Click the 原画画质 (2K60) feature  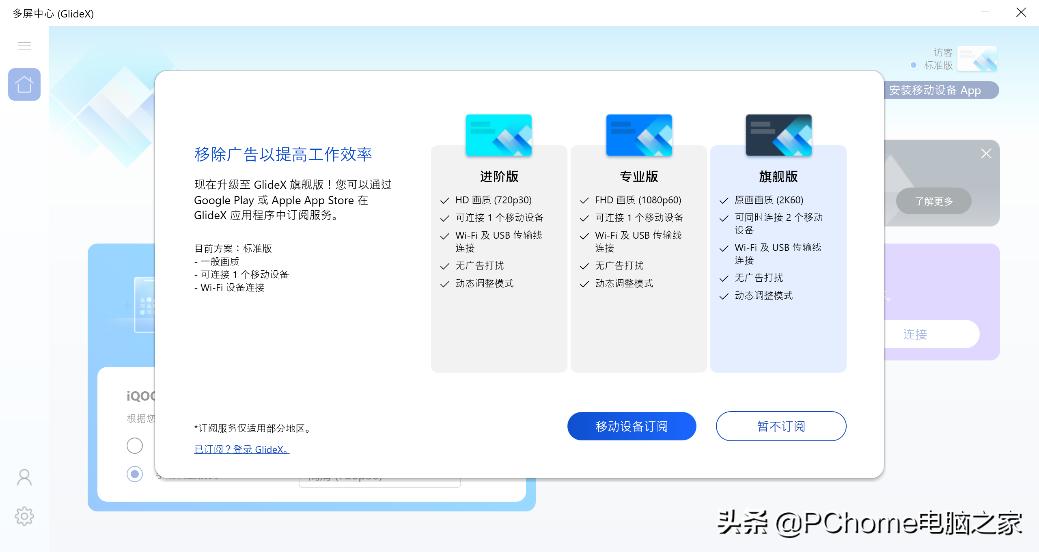pos(769,199)
